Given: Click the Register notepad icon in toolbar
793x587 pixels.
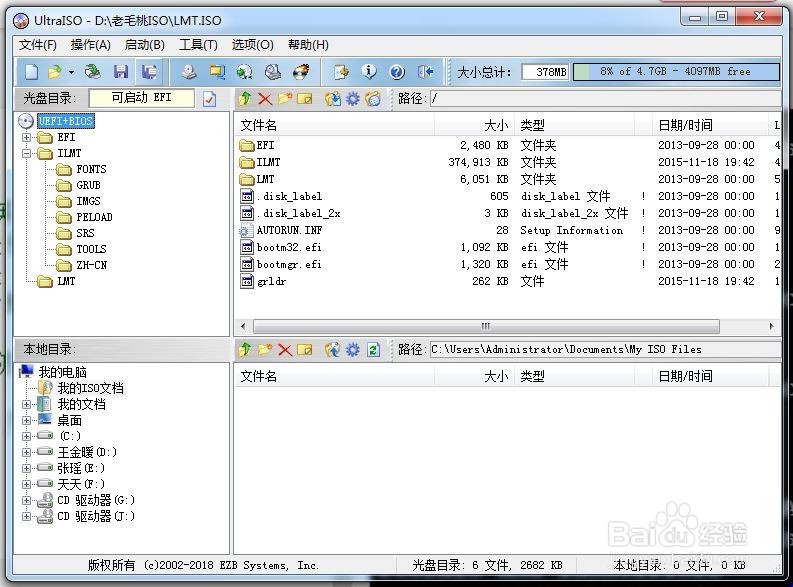Looking at the screenshot, I should (x=341, y=72).
